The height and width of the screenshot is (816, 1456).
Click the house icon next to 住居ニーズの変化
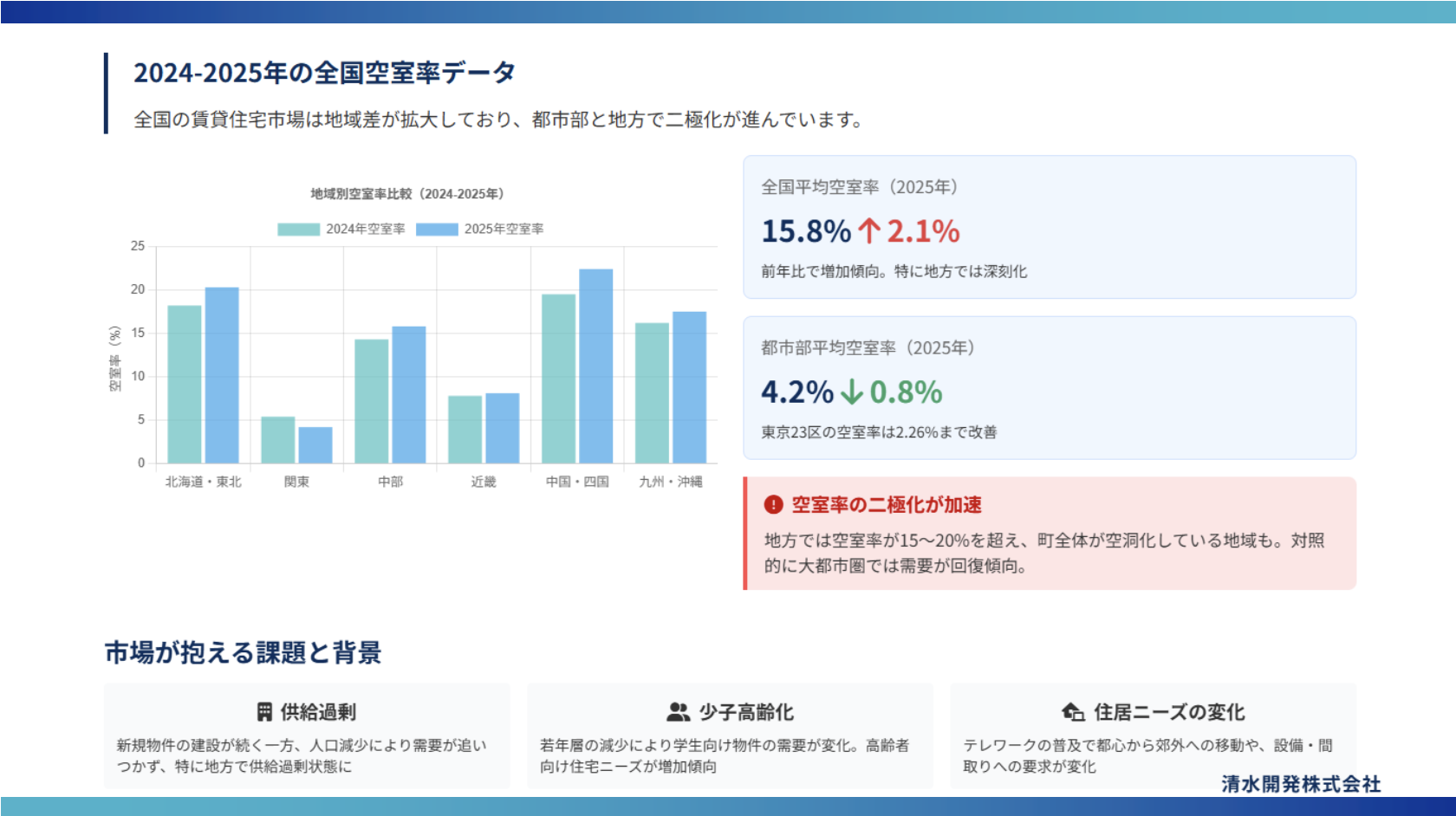1073,712
